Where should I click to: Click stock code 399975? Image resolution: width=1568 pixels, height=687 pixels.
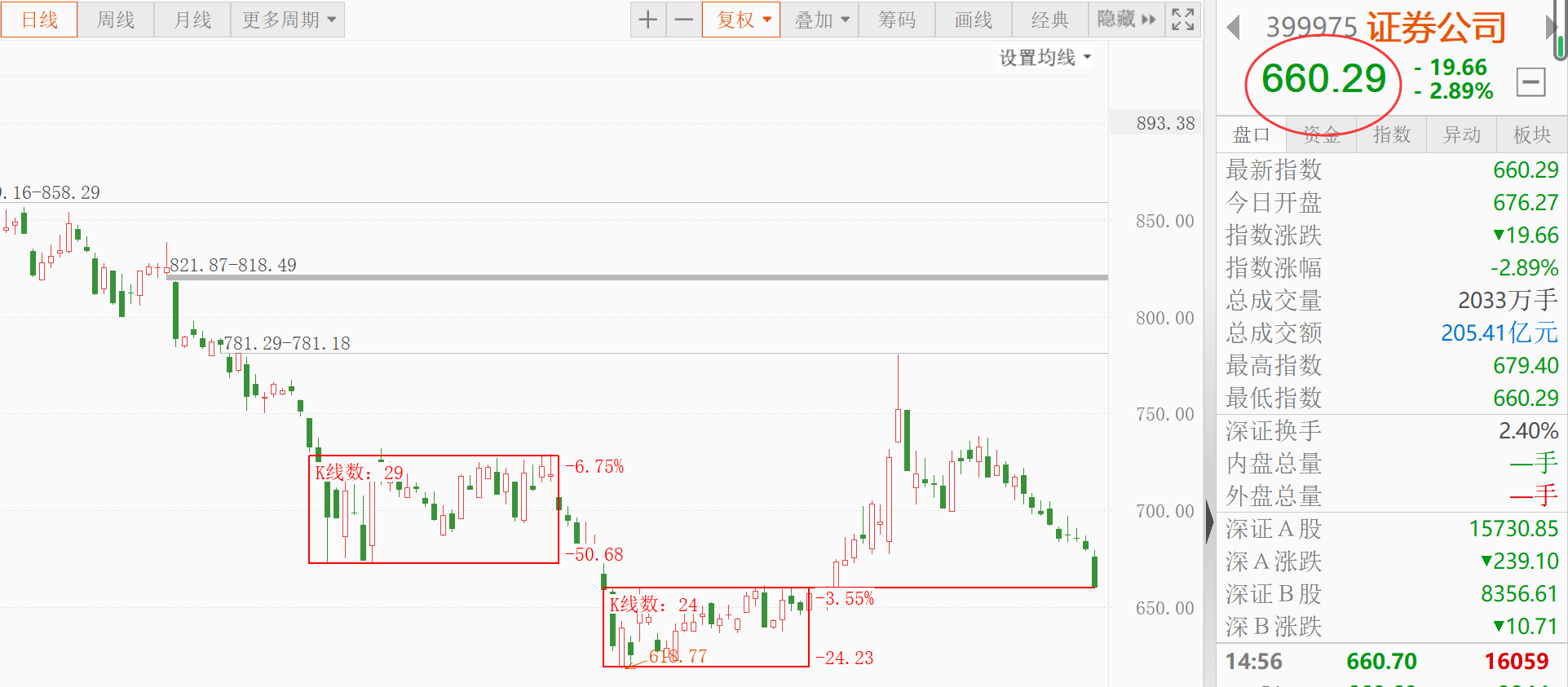click(1311, 28)
